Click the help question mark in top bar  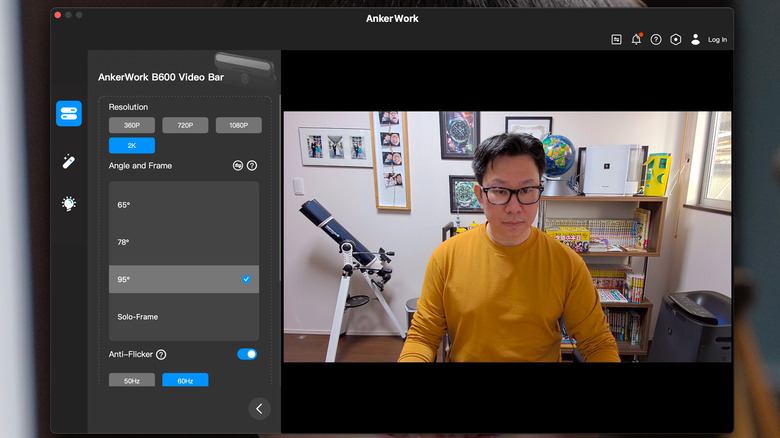click(x=656, y=40)
